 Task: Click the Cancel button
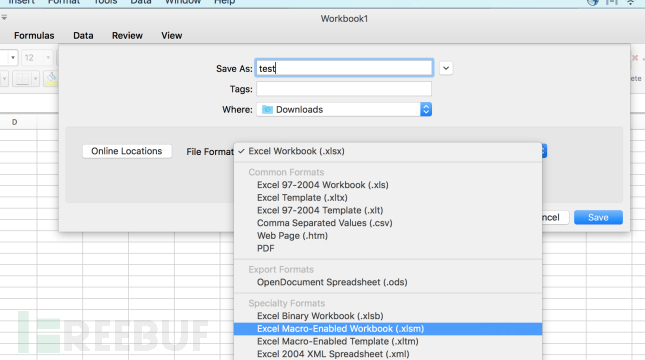click(555, 217)
